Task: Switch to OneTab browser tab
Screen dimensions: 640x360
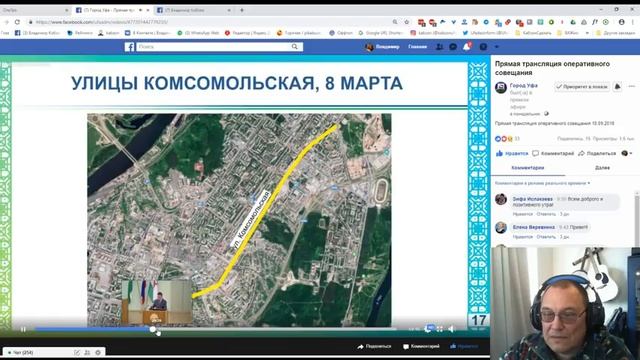Action: coord(35,10)
